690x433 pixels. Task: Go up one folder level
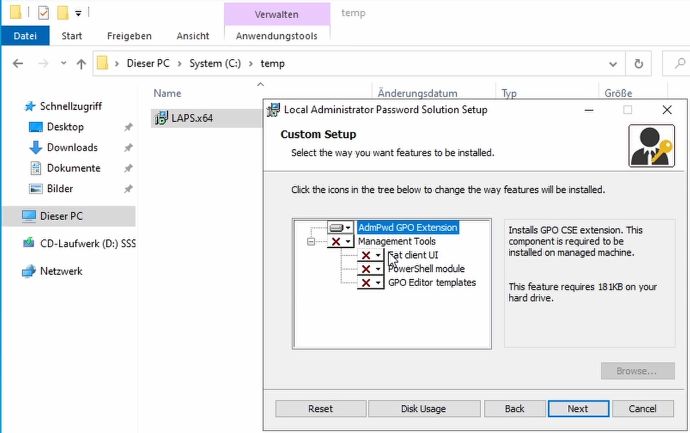(x=81, y=64)
